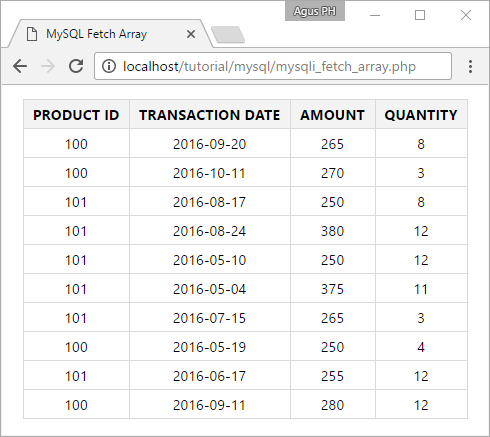Click the greyed forward arrow
Screen dimensions: 490x437
point(48,66)
